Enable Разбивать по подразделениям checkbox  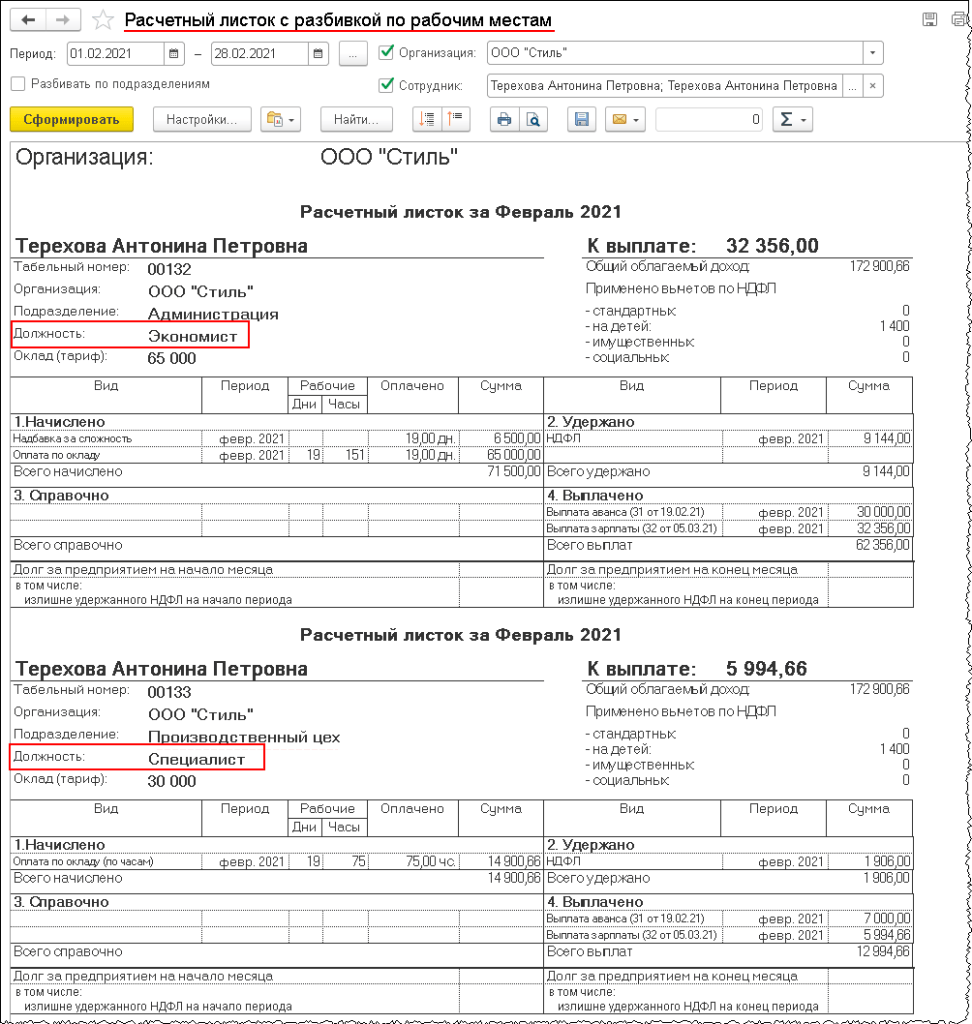point(18,84)
